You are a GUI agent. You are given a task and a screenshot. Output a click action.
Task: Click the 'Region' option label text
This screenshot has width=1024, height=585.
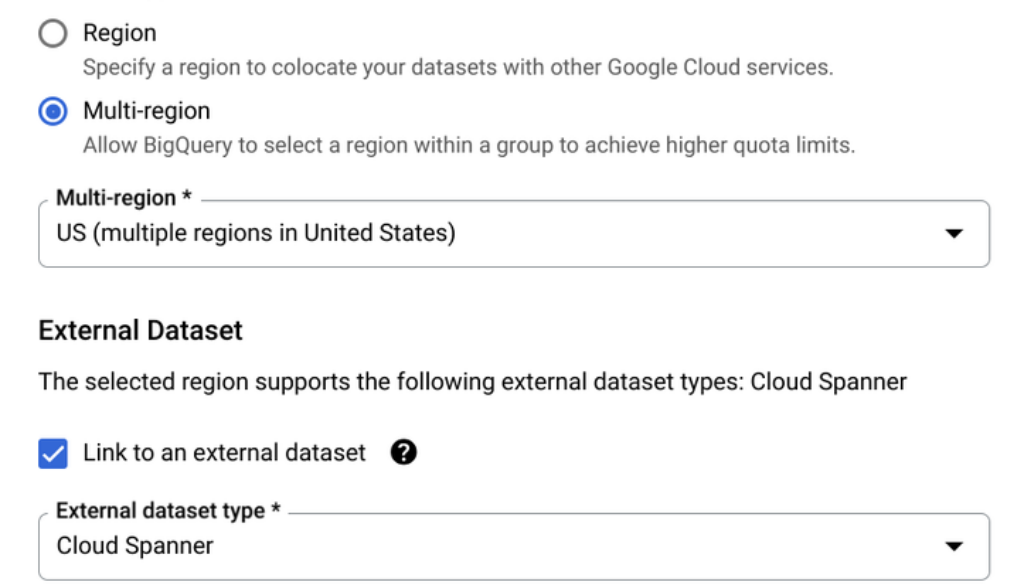119,33
